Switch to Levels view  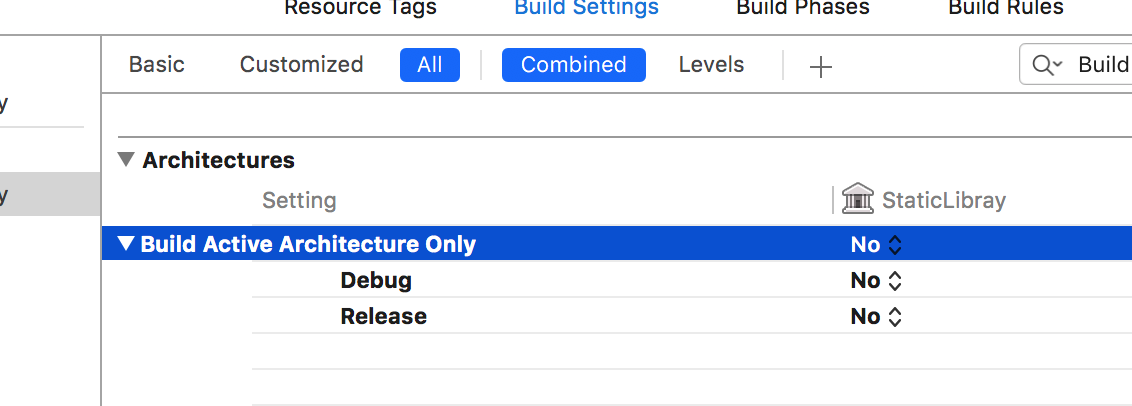coord(711,65)
